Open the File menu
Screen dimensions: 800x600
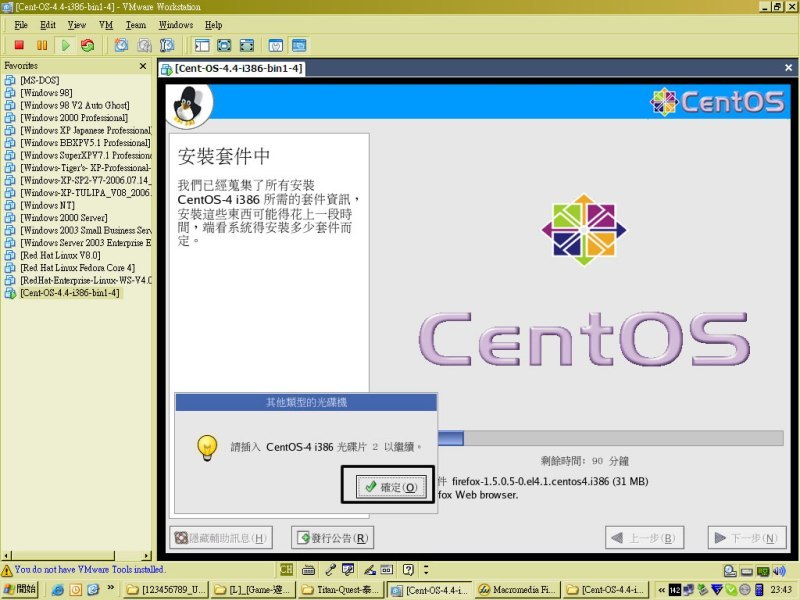point(21,25)
